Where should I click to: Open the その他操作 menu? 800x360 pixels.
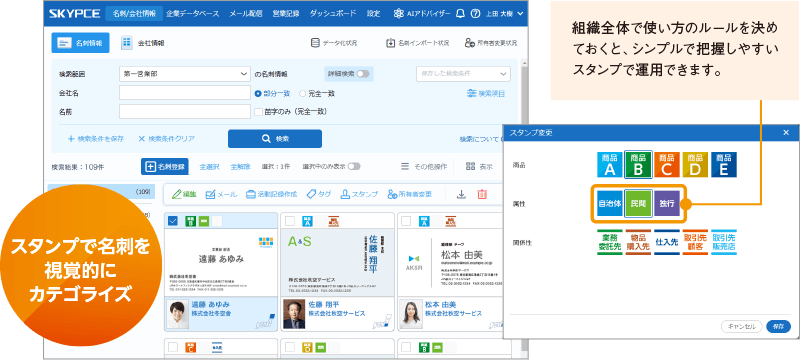423,166
